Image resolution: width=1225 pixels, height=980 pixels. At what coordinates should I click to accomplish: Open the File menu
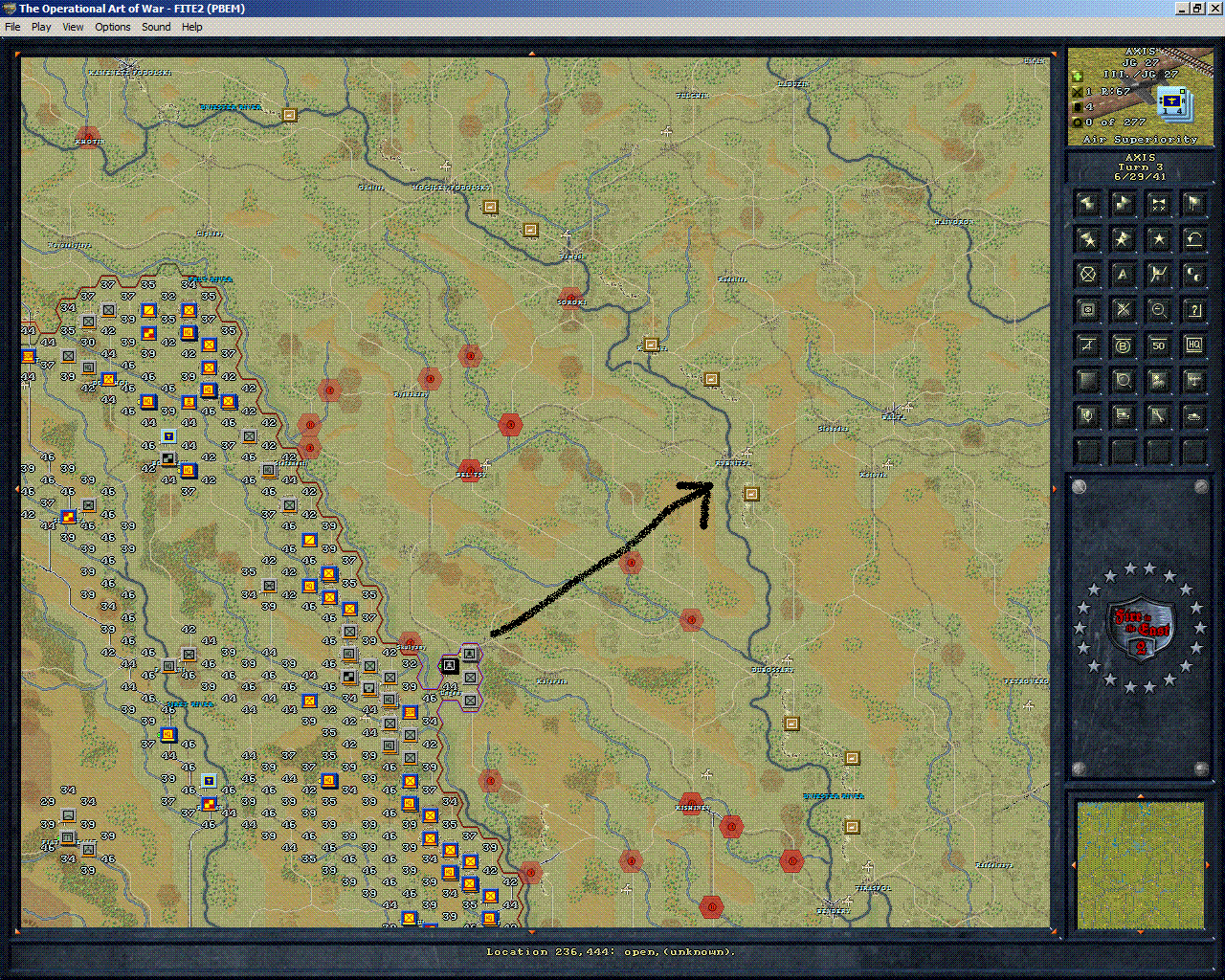[12, 27]
